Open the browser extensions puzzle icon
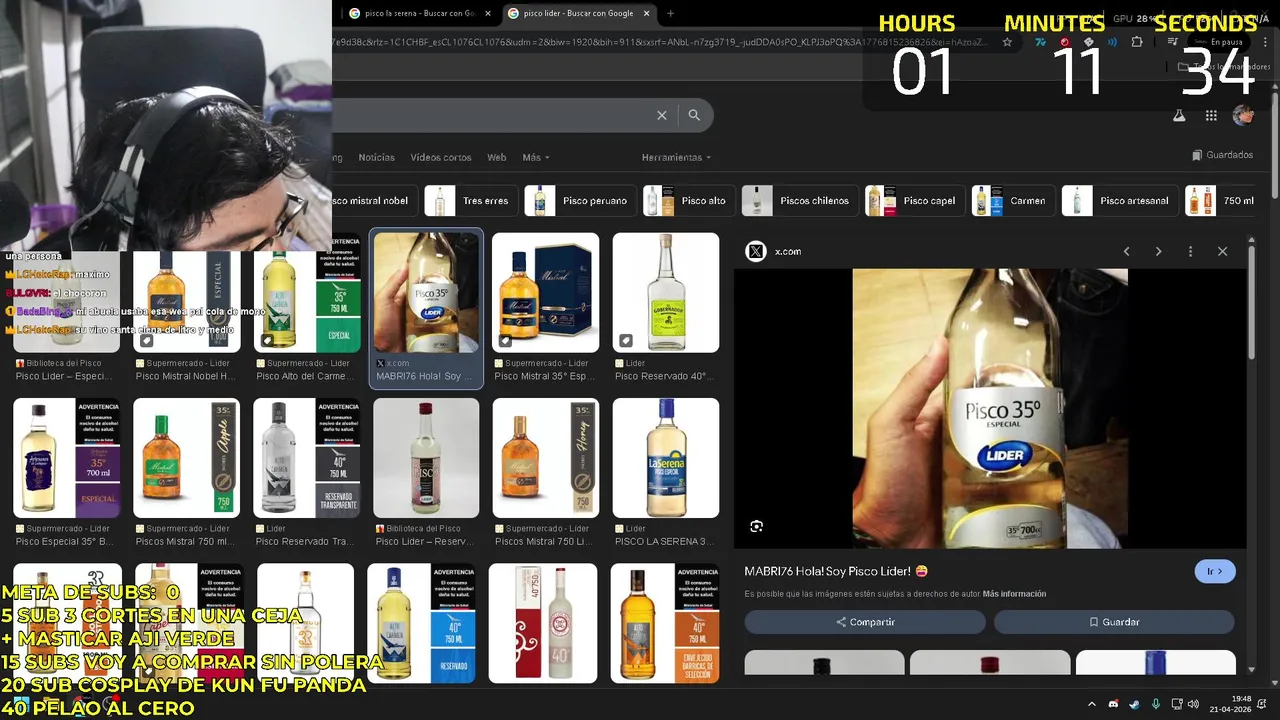 coord(1137,42)
